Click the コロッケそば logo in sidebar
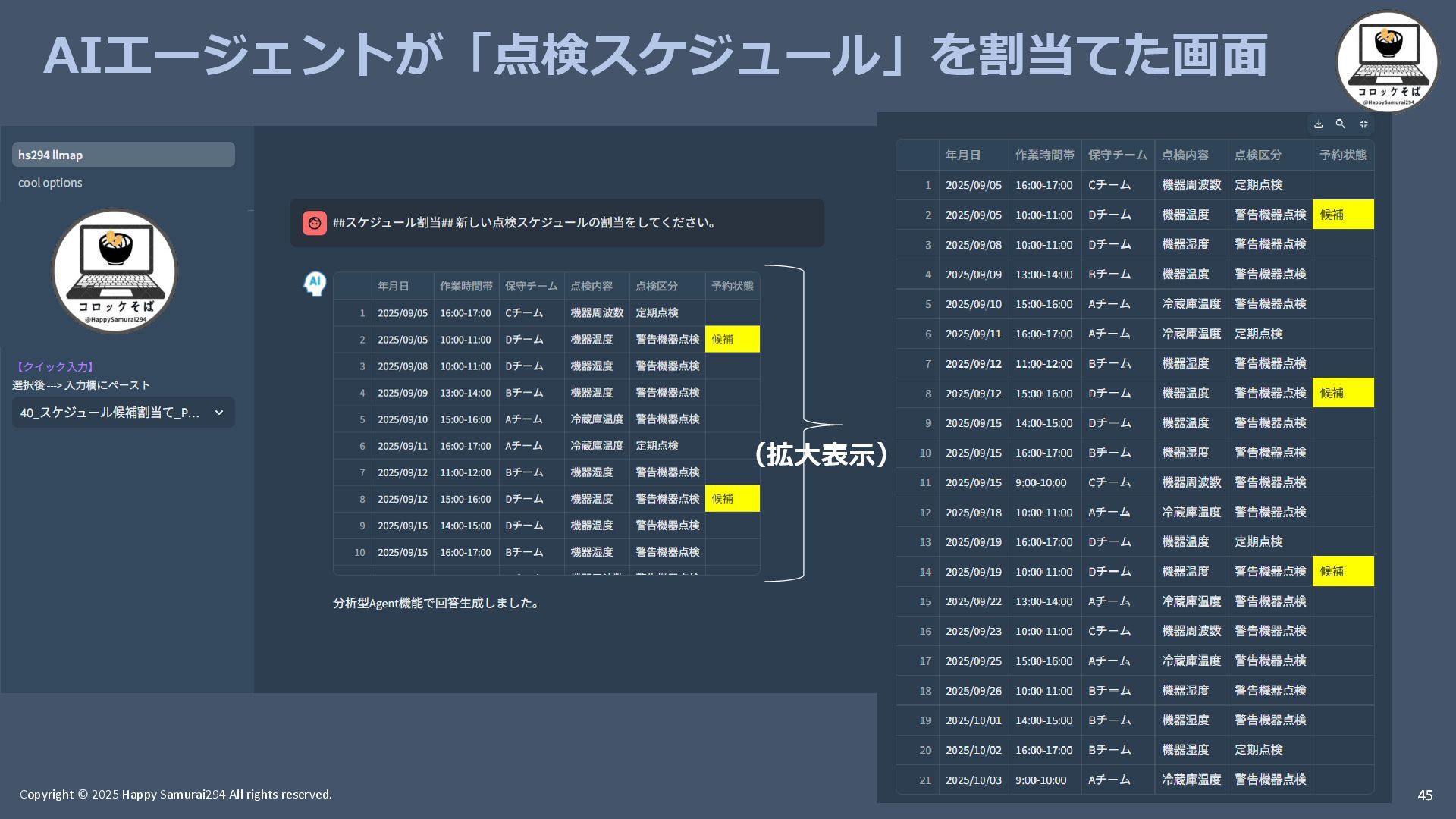 tap(115, 271)
